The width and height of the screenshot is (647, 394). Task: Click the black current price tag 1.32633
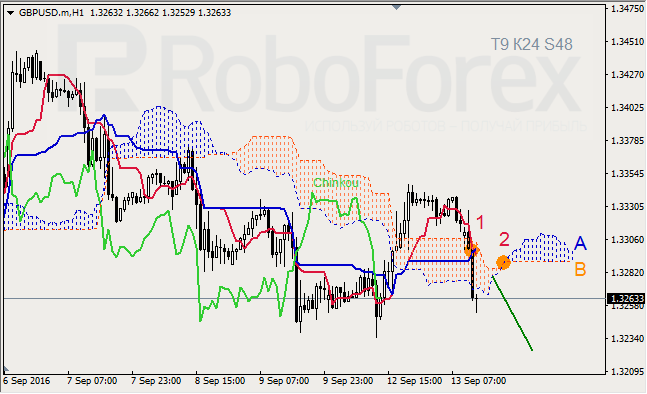click(x=627, y=298)
